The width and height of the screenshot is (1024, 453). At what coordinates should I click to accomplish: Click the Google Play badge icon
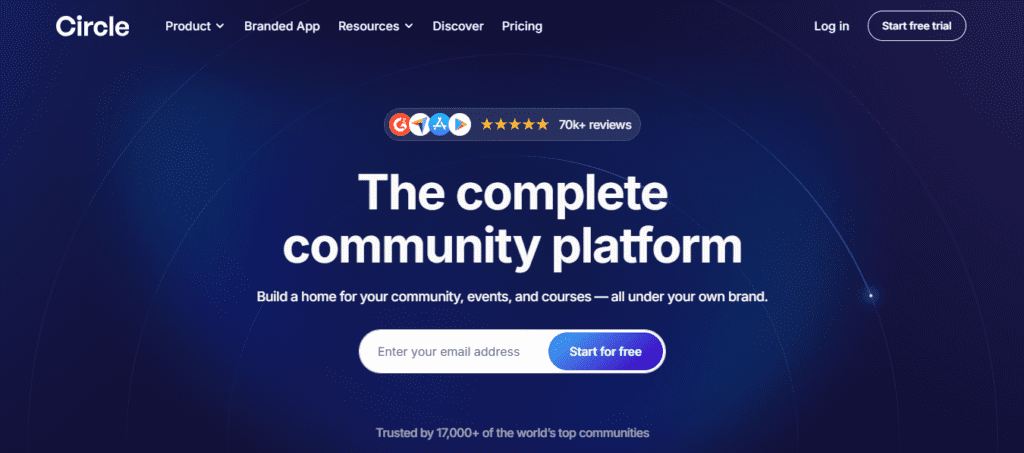[460, 124]
